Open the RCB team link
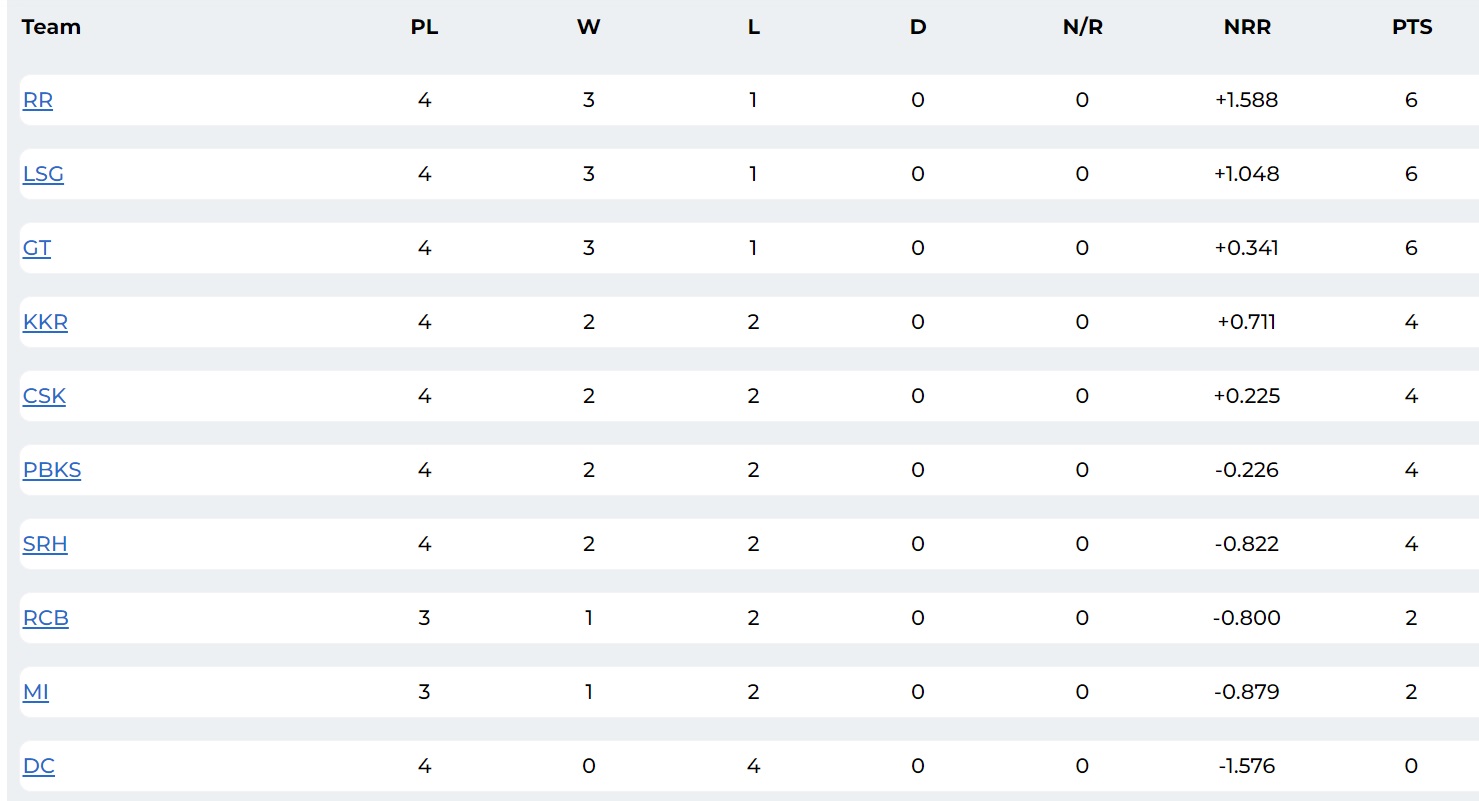1479x801 pixels. point(46,618)
